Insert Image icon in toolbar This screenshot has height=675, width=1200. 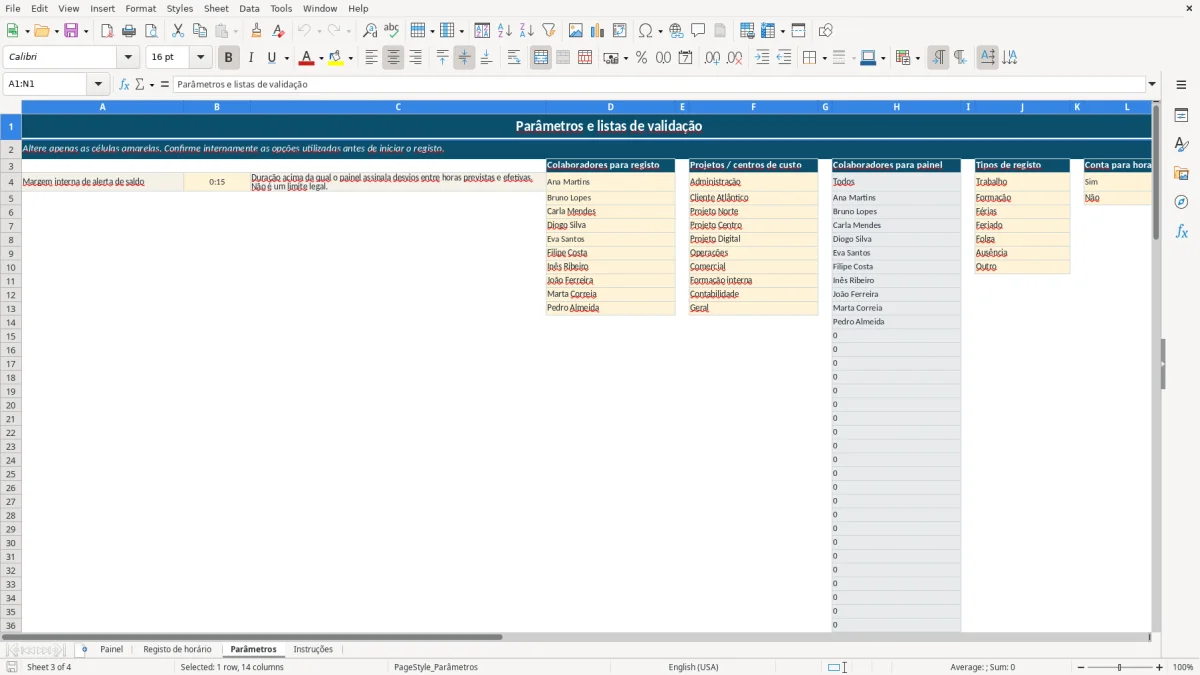pos(576,31)
